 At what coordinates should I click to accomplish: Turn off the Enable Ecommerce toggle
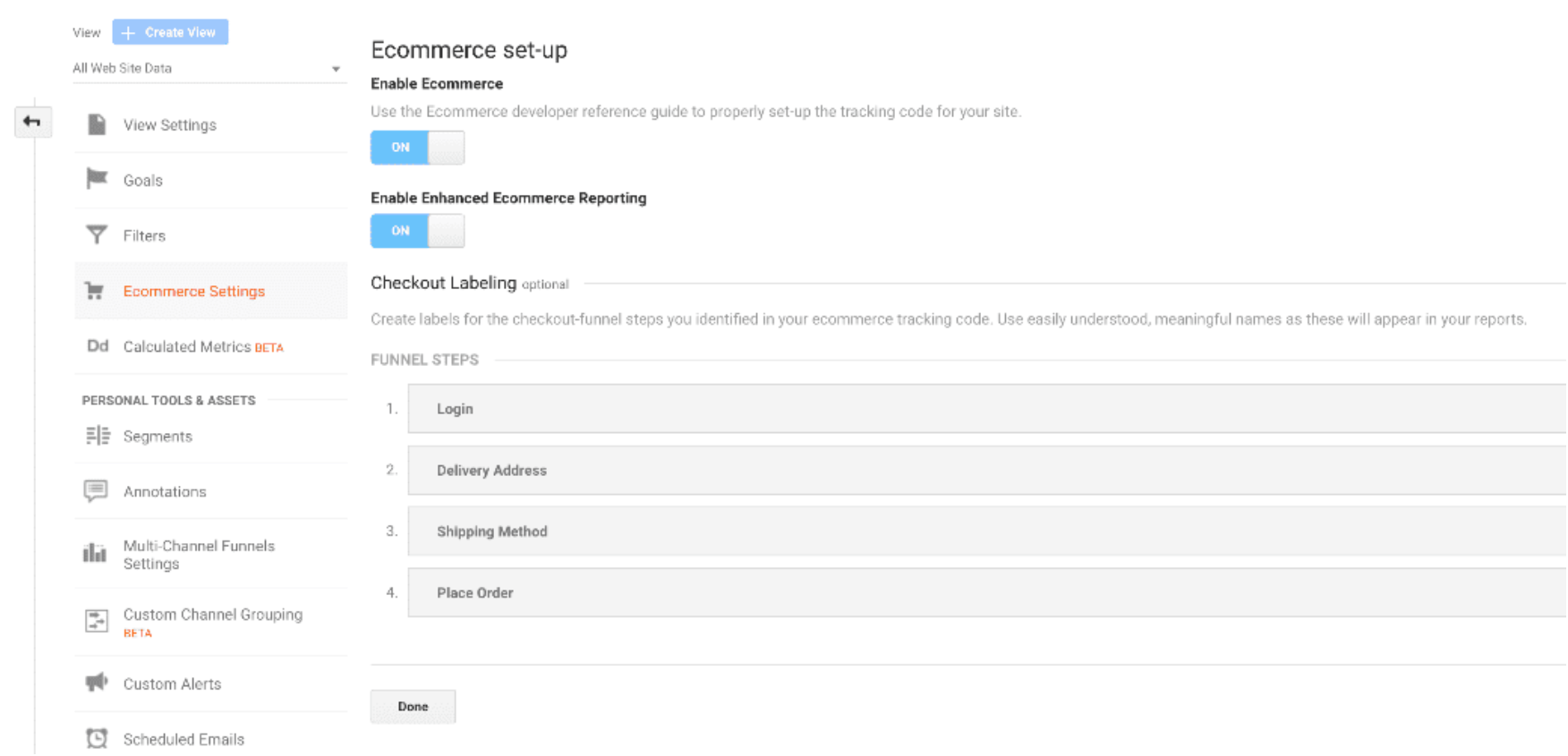coord(417,148)
